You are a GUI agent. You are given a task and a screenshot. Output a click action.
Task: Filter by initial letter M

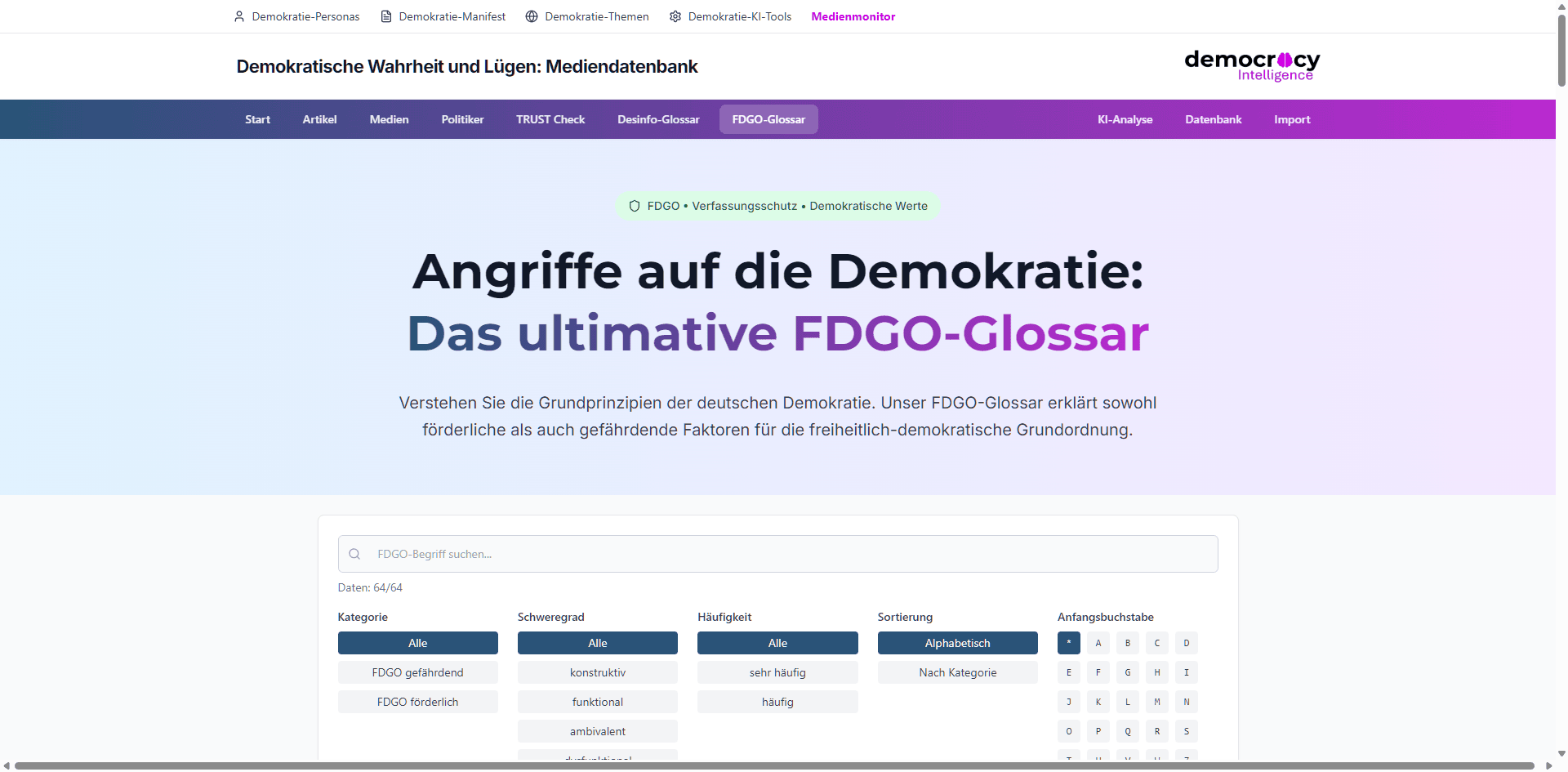point(1157,702)
